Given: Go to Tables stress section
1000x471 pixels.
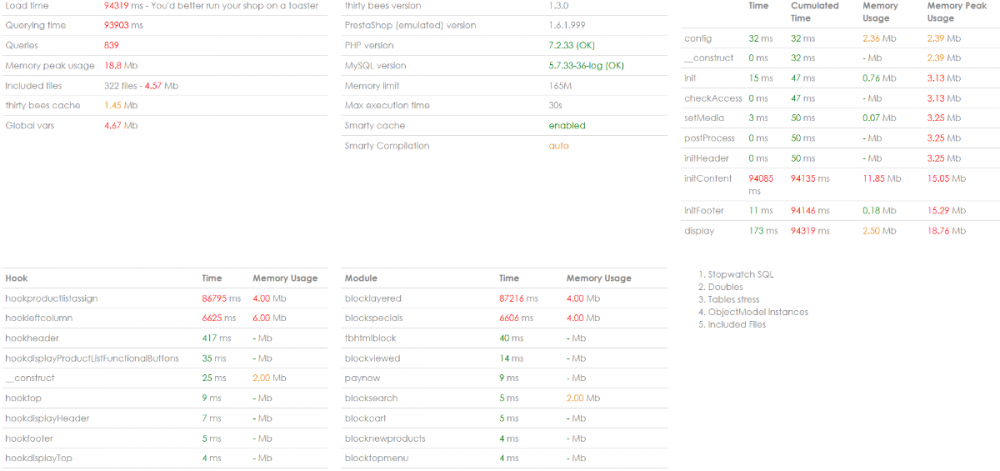Looking at the screenshot, I should [738, 300].
